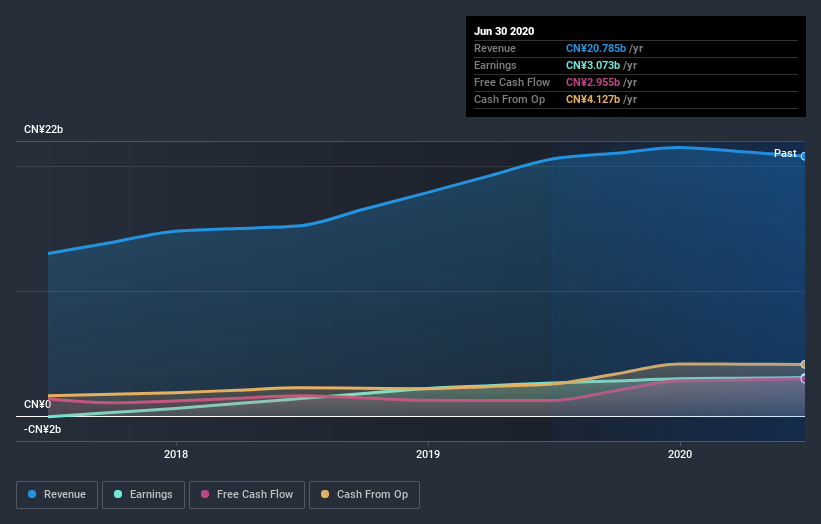Toggle the Revenue legend button
The height and width of the screenshot is (524, 821).
pos(57,494)
